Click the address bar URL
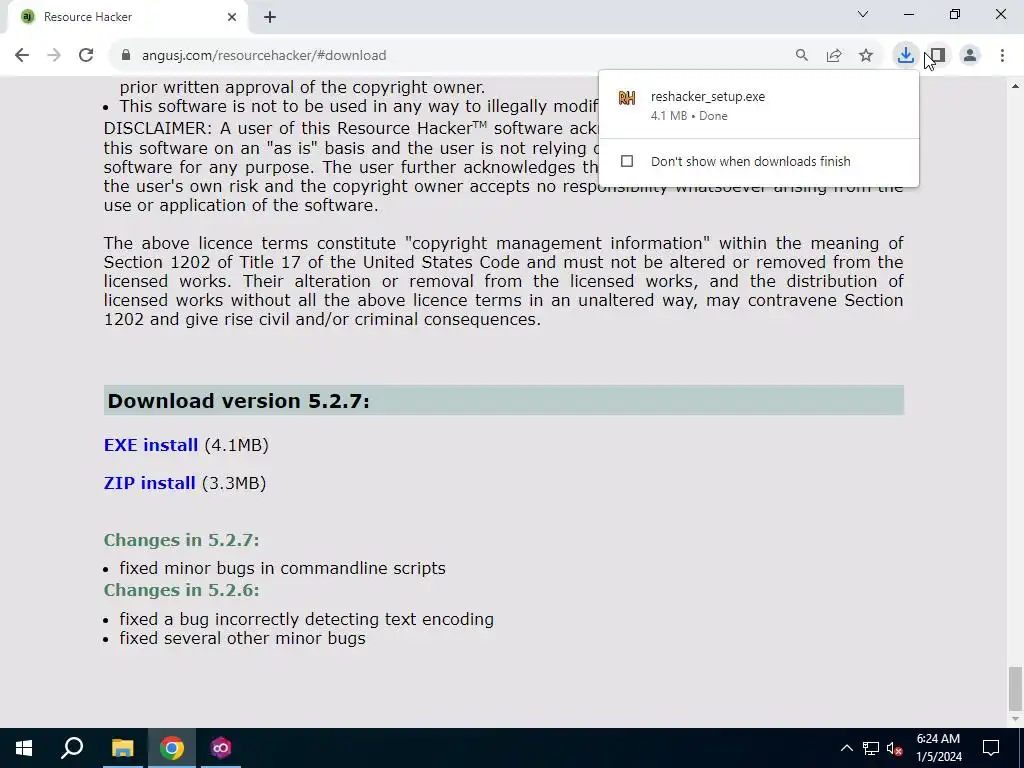Screen dimensions: 1024x768 point(264,56)
